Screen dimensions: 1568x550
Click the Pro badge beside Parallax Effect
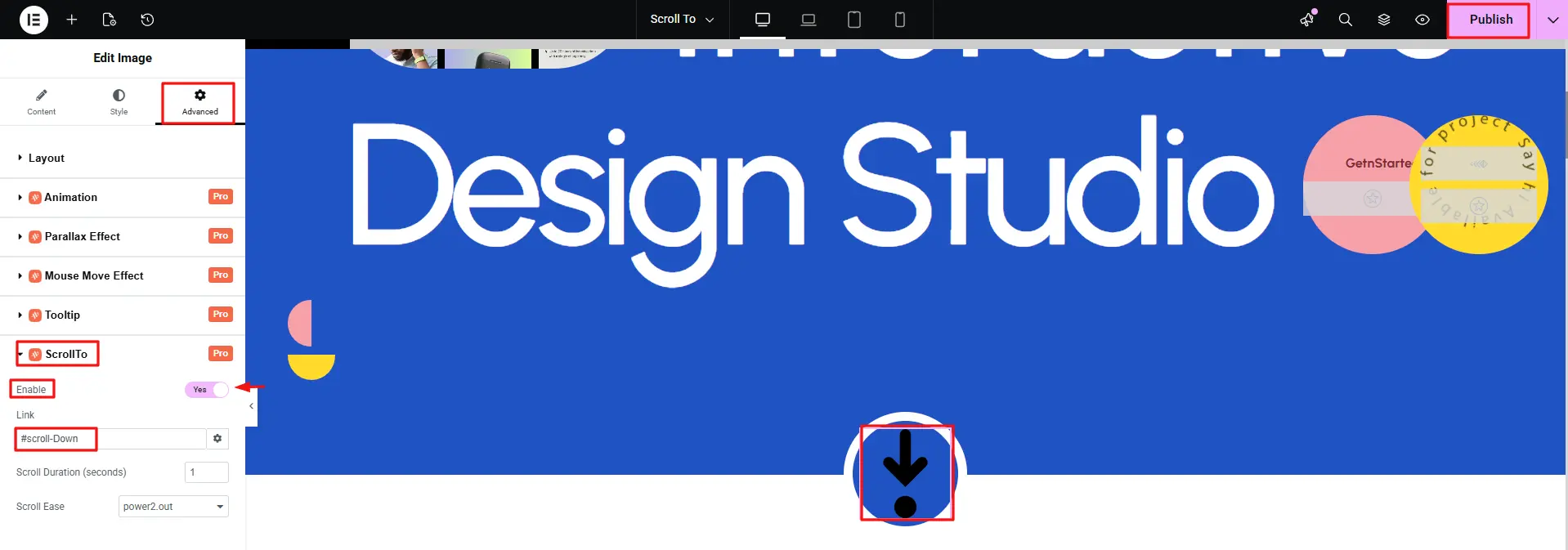[221, 236]
